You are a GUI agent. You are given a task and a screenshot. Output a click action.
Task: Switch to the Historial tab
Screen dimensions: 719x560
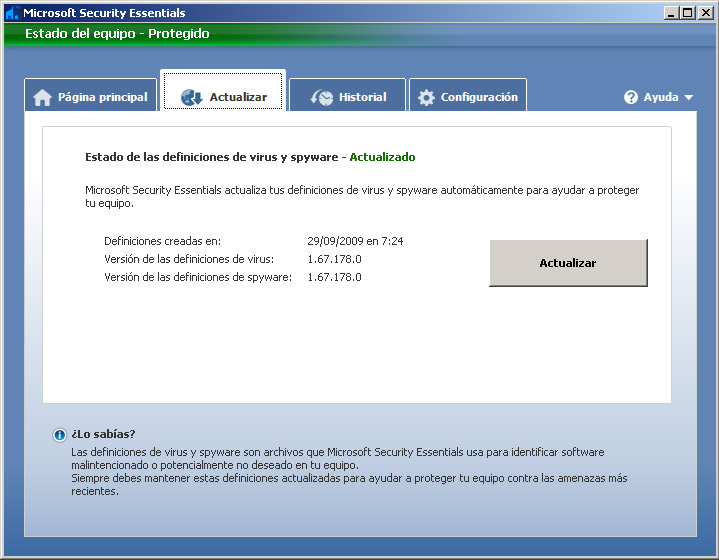pos(362,98)
